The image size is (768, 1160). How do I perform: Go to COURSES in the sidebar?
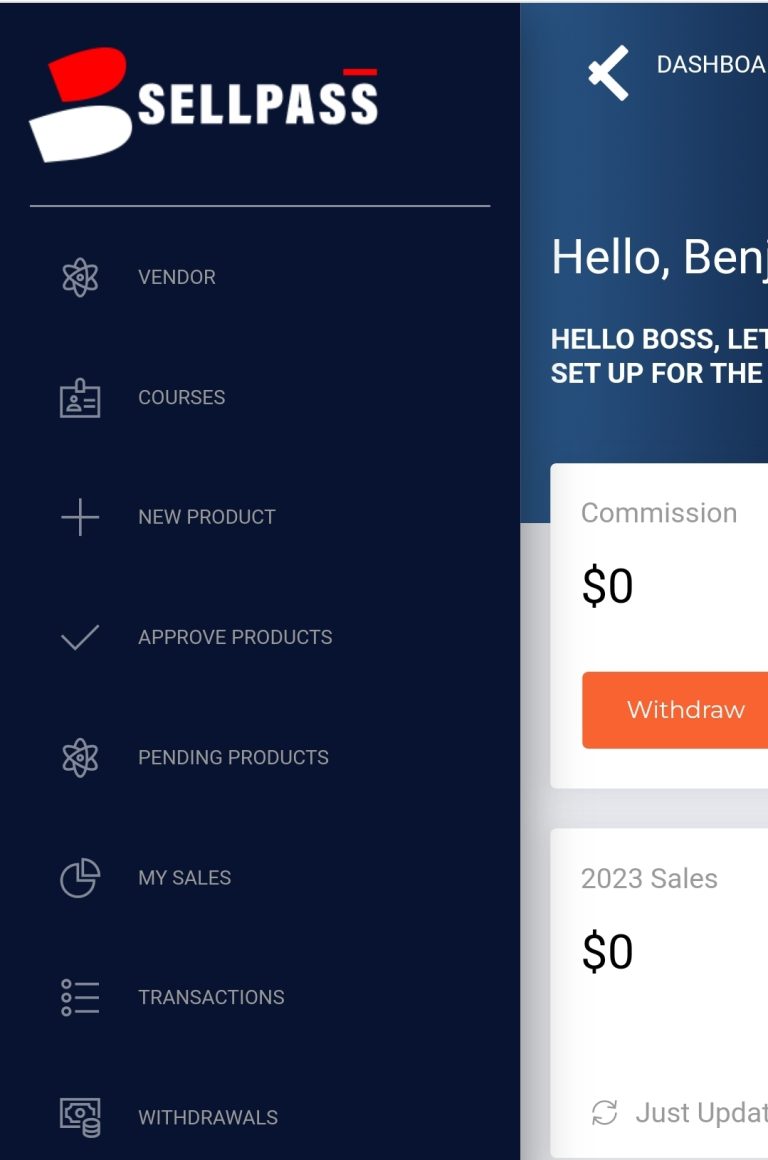181,397
